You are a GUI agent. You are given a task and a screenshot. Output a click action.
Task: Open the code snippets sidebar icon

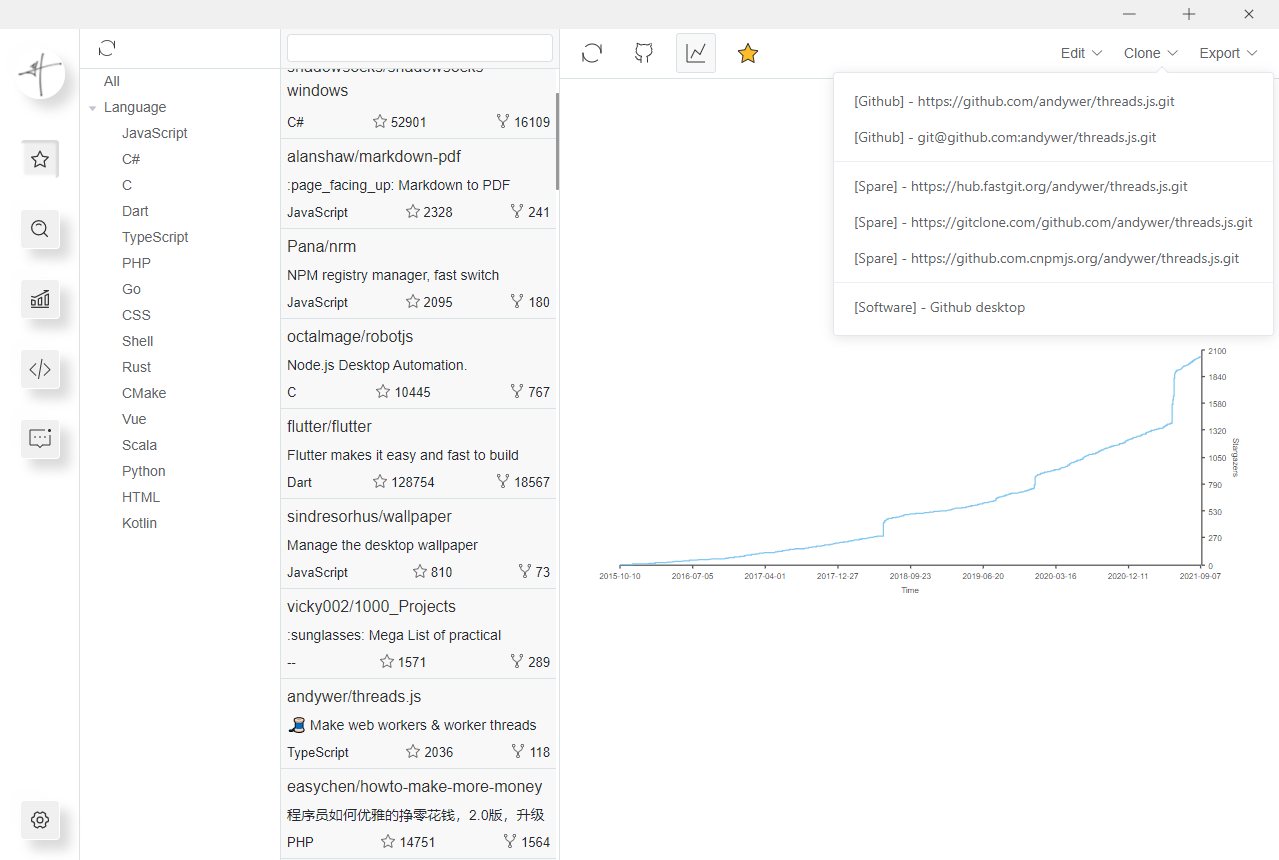click(40, 369)
